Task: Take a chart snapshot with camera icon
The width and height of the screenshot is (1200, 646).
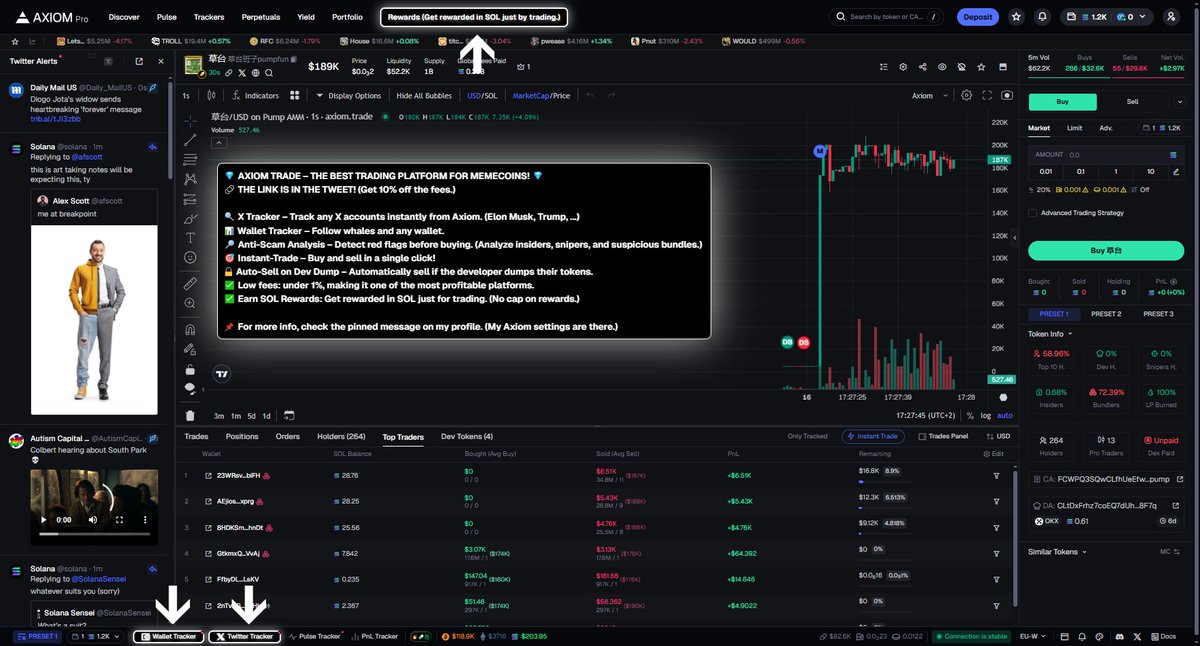Action: (1006, 96)
